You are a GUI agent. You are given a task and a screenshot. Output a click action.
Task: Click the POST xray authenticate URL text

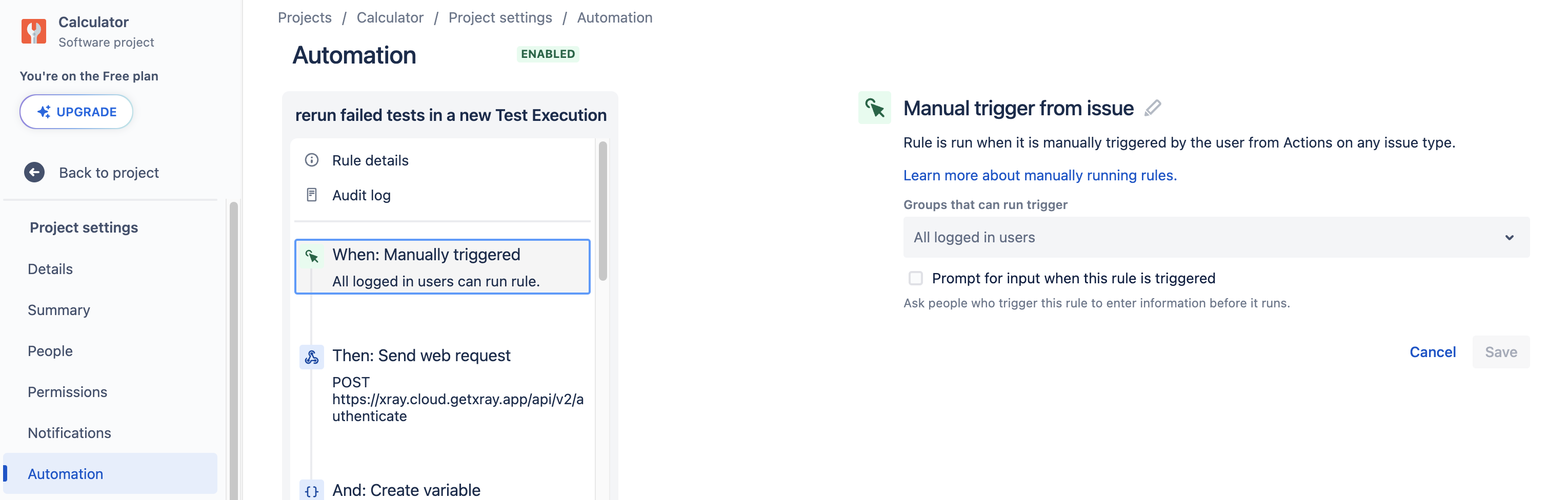coord(458,399)
